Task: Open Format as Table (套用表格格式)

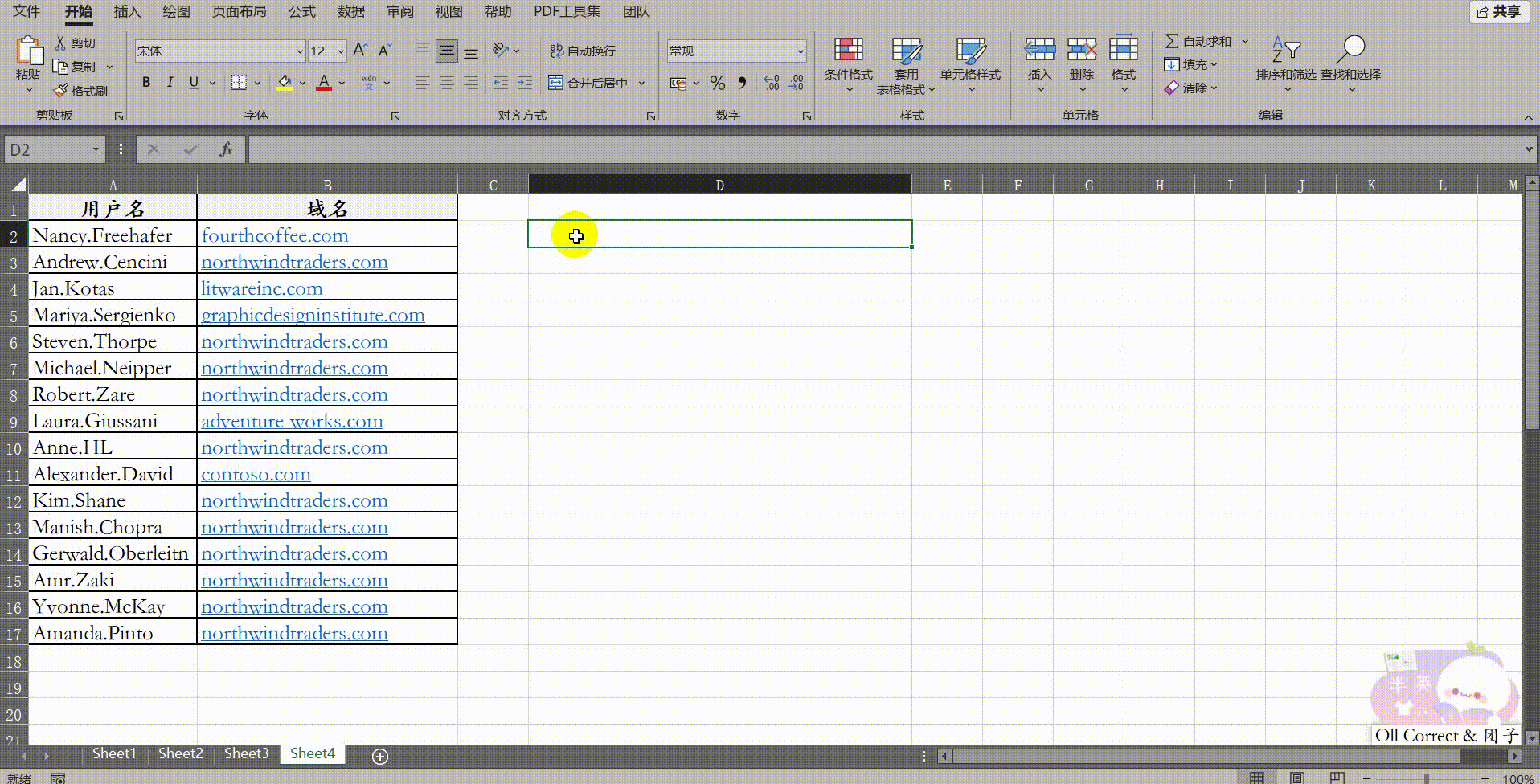Action: coord(906,66)
